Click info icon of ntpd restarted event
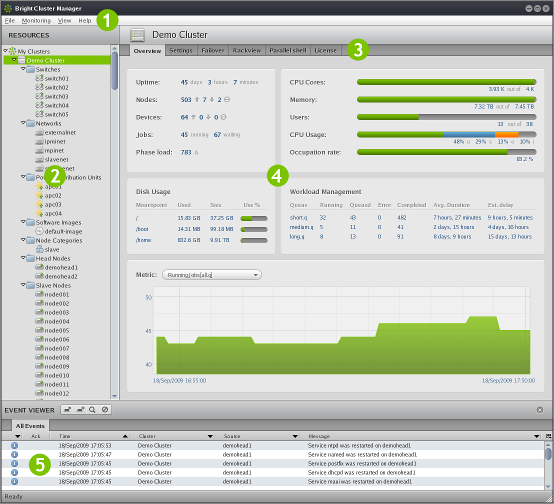The image size is (554, 504). click(14, 445)
